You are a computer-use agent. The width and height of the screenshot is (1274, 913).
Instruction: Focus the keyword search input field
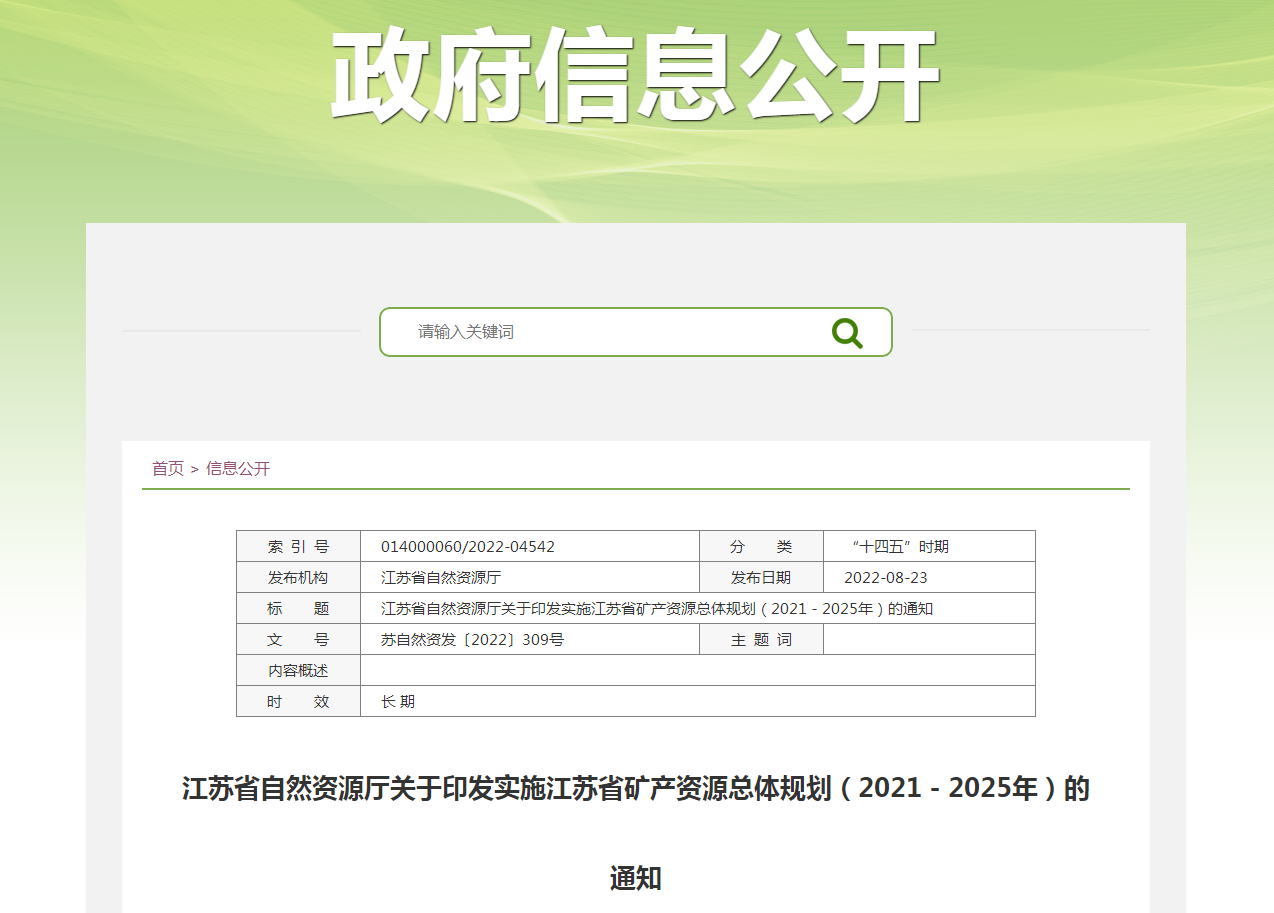tap(610, 332)
